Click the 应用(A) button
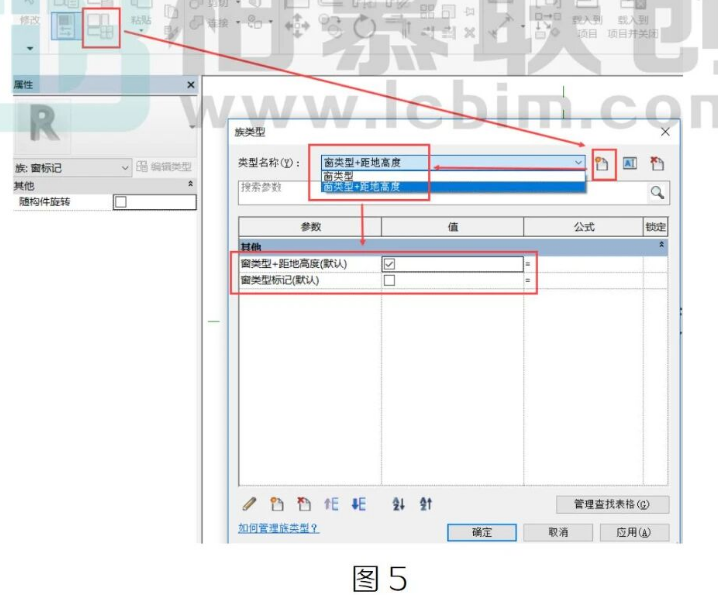Viewport: 718px width, 595px height. [x=634, y=532]
